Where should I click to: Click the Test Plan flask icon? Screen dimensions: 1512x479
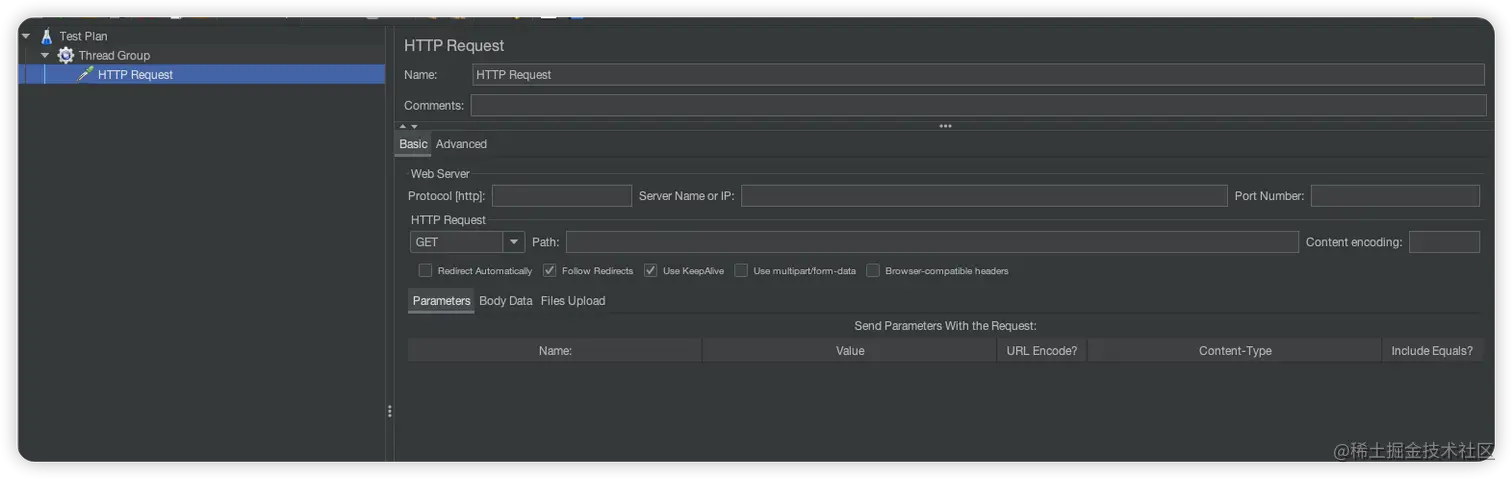[x=46, y=36]
